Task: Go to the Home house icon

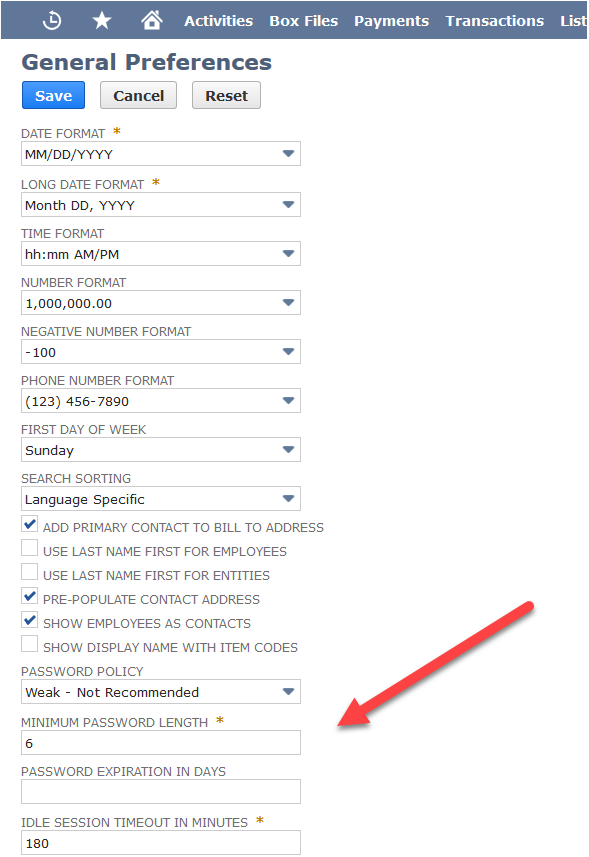Action: [x=151, y=20]
